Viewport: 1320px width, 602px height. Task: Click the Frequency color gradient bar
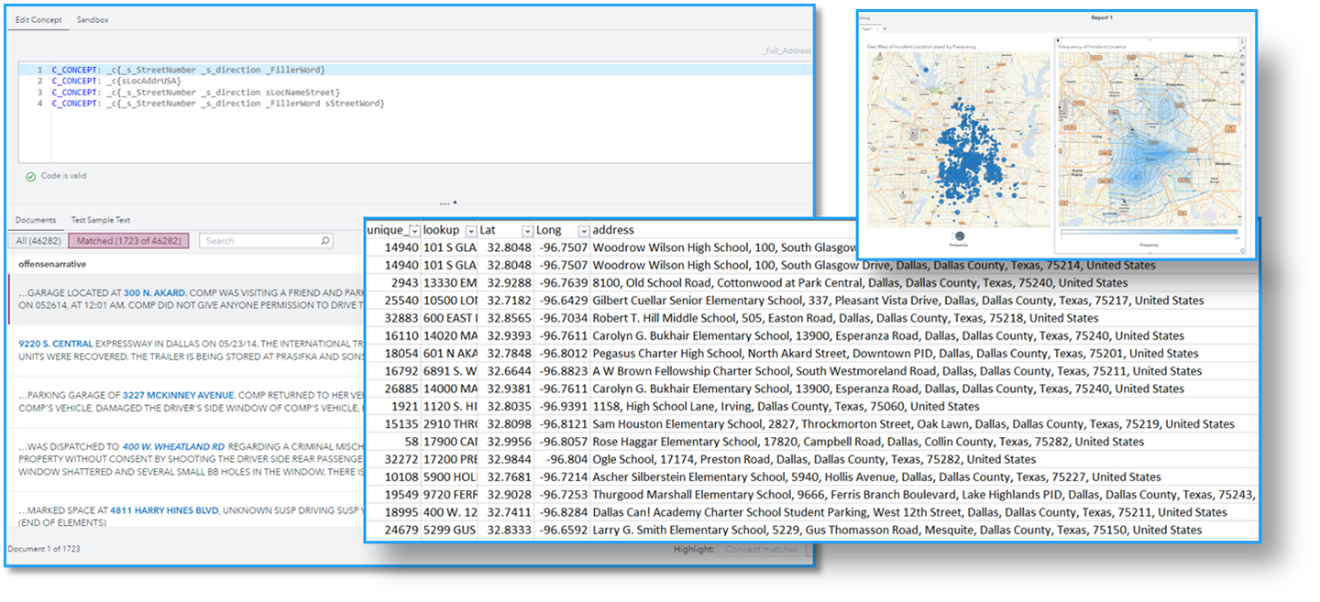(x=1148, y=234)
